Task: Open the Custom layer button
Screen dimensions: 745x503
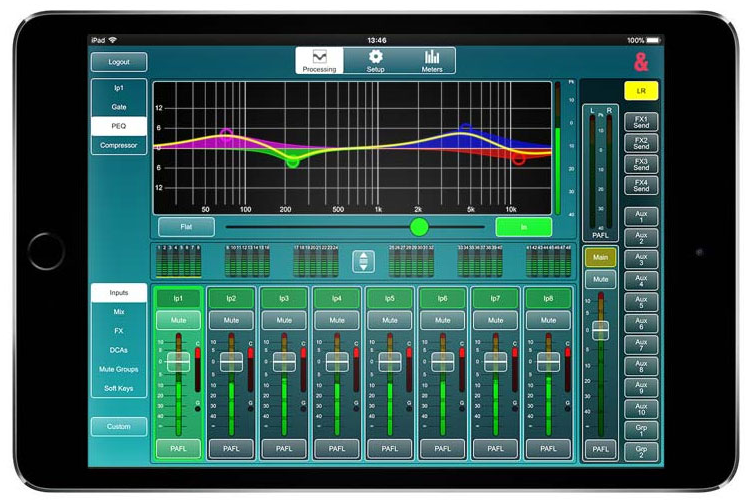Action: click(x=119, y=427)
